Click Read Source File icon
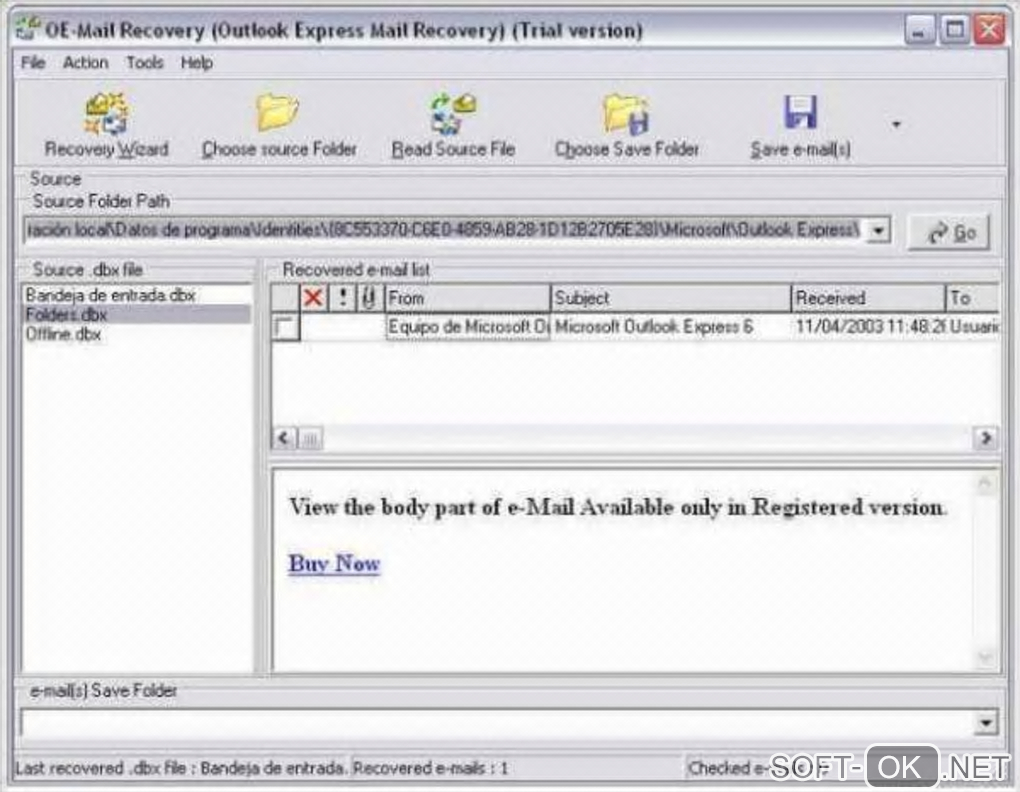The image size is (1020, 792). click(x=453, y=112)
